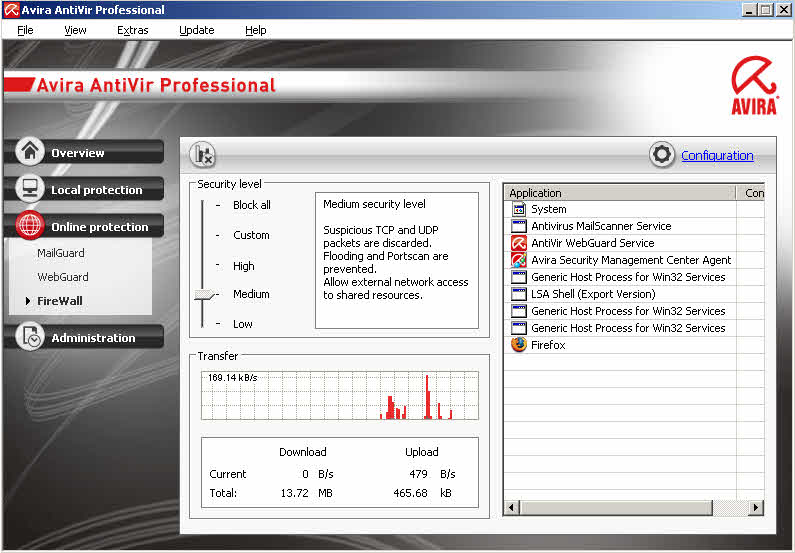
Task: Select Avira Security Management Center Agent row
Action: pyautogui.click(x=634, y=260)
